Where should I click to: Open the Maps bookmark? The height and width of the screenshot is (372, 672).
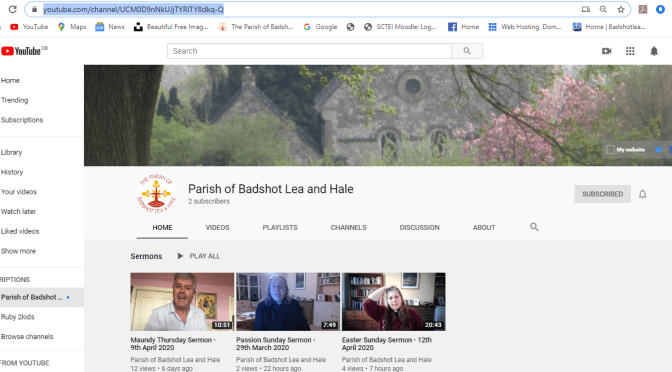(x=72, y=27)
